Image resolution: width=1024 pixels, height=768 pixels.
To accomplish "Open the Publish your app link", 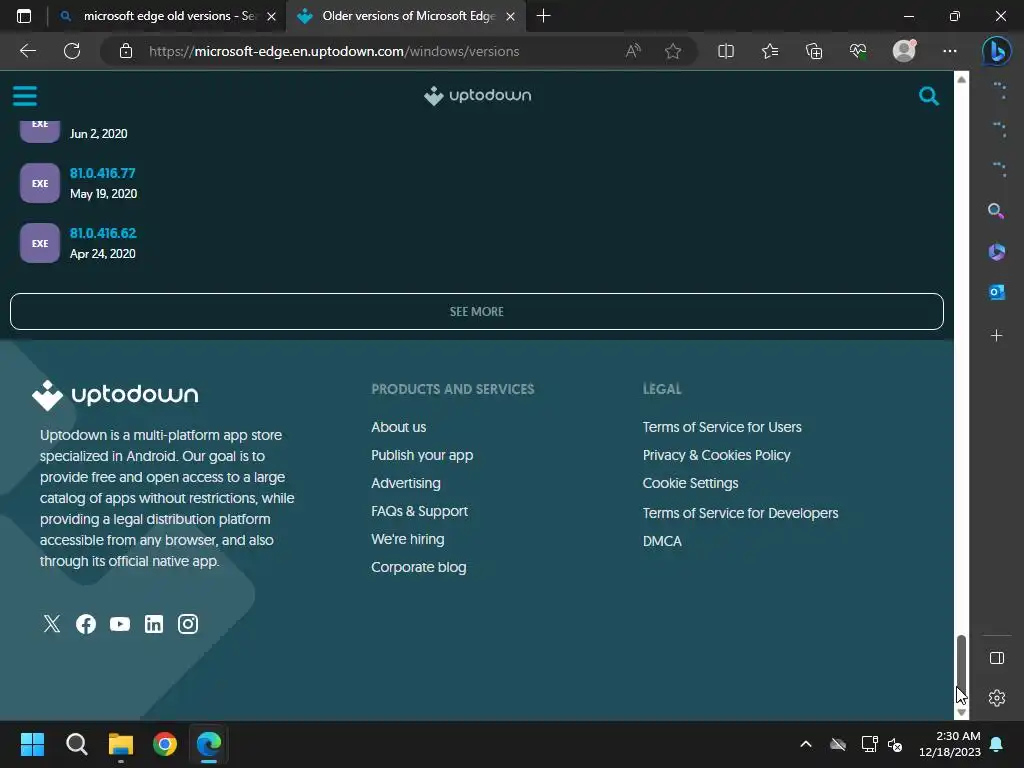I will tap(422, 455).
